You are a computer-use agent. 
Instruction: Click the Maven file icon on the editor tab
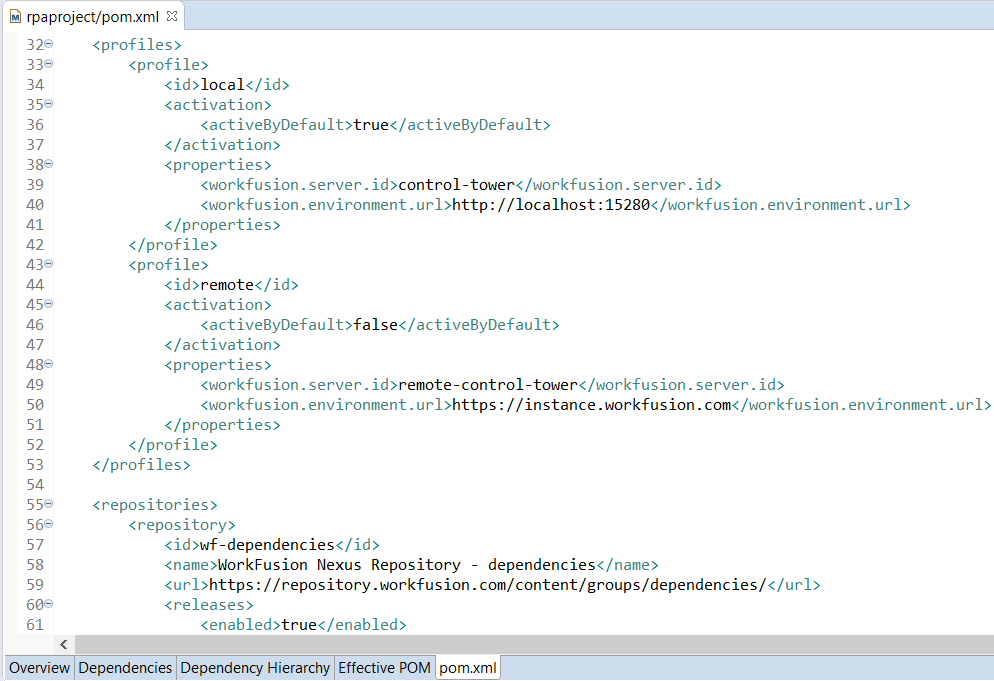pyautogui.click(x=15, y=17)
